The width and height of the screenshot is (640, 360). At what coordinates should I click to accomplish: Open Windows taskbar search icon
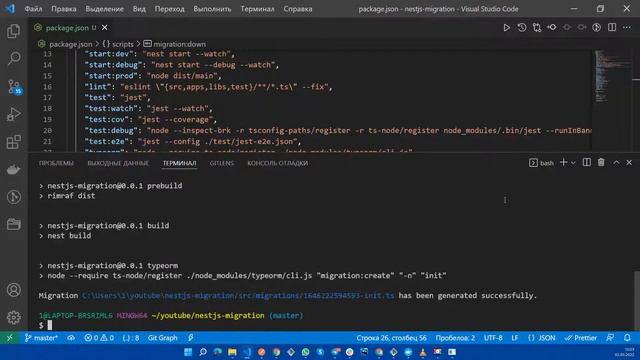coord(203,352)
